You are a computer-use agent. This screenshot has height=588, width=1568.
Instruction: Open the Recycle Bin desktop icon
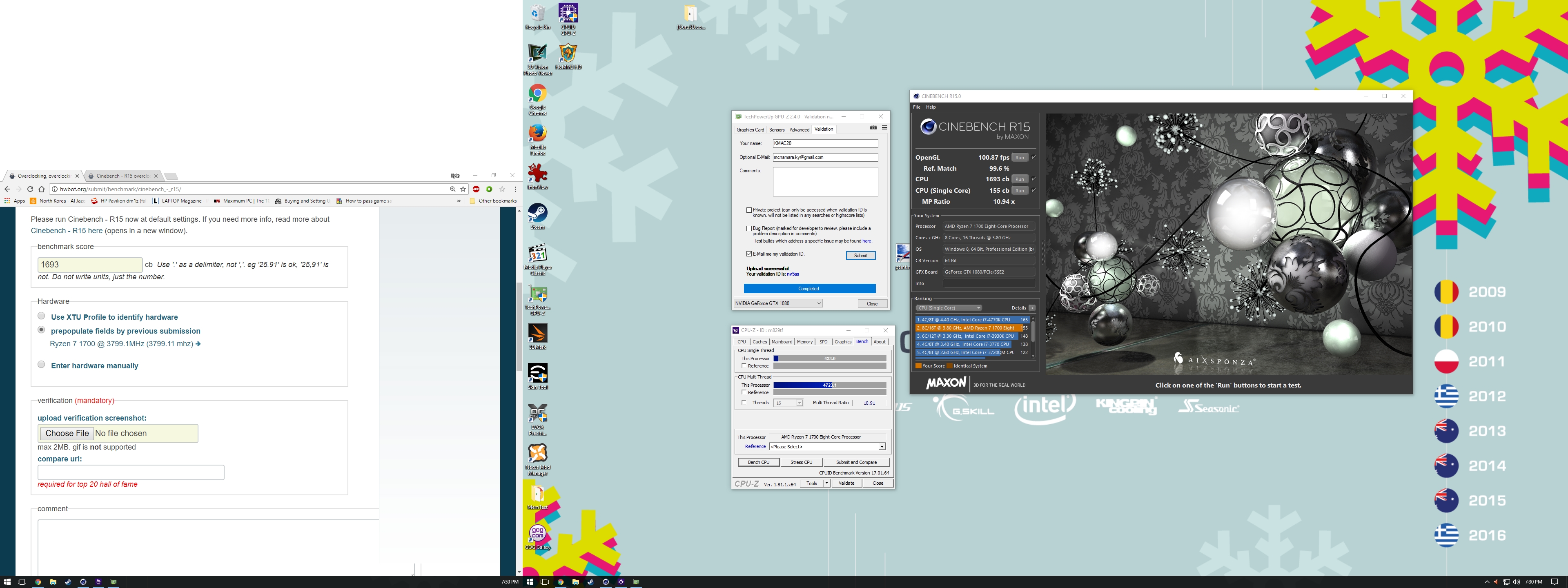(x=537, y=17)
